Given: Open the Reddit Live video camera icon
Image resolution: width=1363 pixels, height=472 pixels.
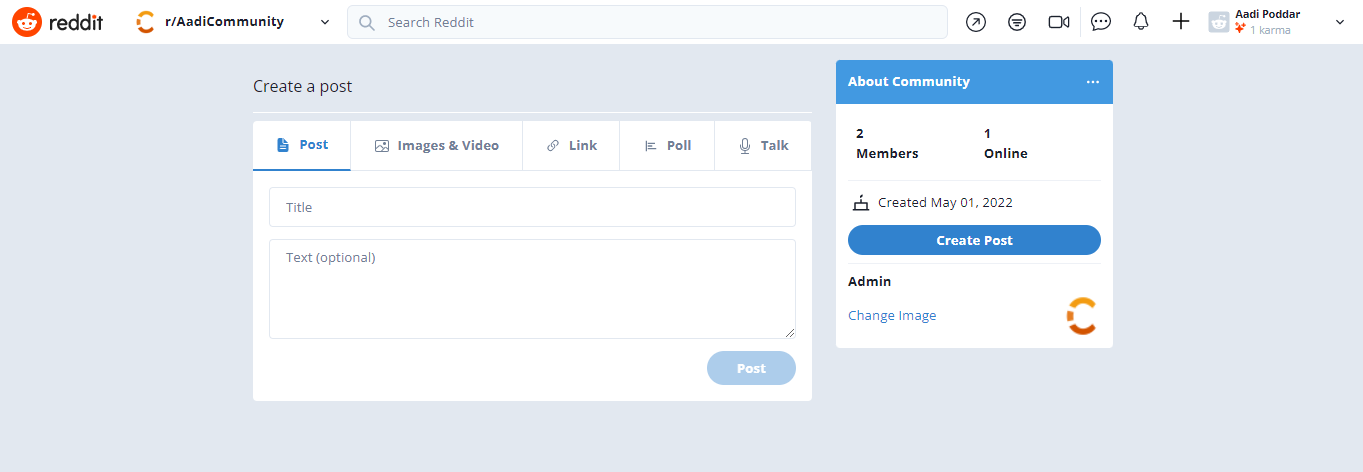Looking at the screenshot, I should tap(1059, 22).
